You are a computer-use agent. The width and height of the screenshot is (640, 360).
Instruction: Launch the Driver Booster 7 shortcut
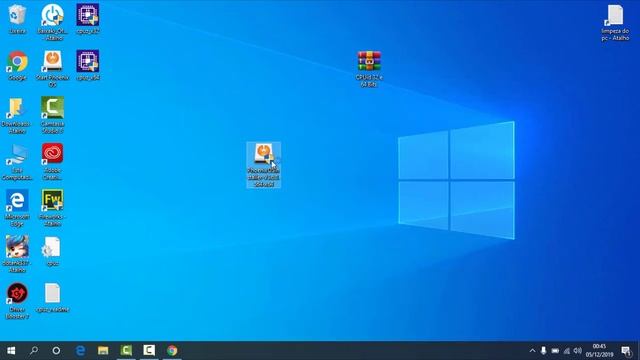click(17, 301)
